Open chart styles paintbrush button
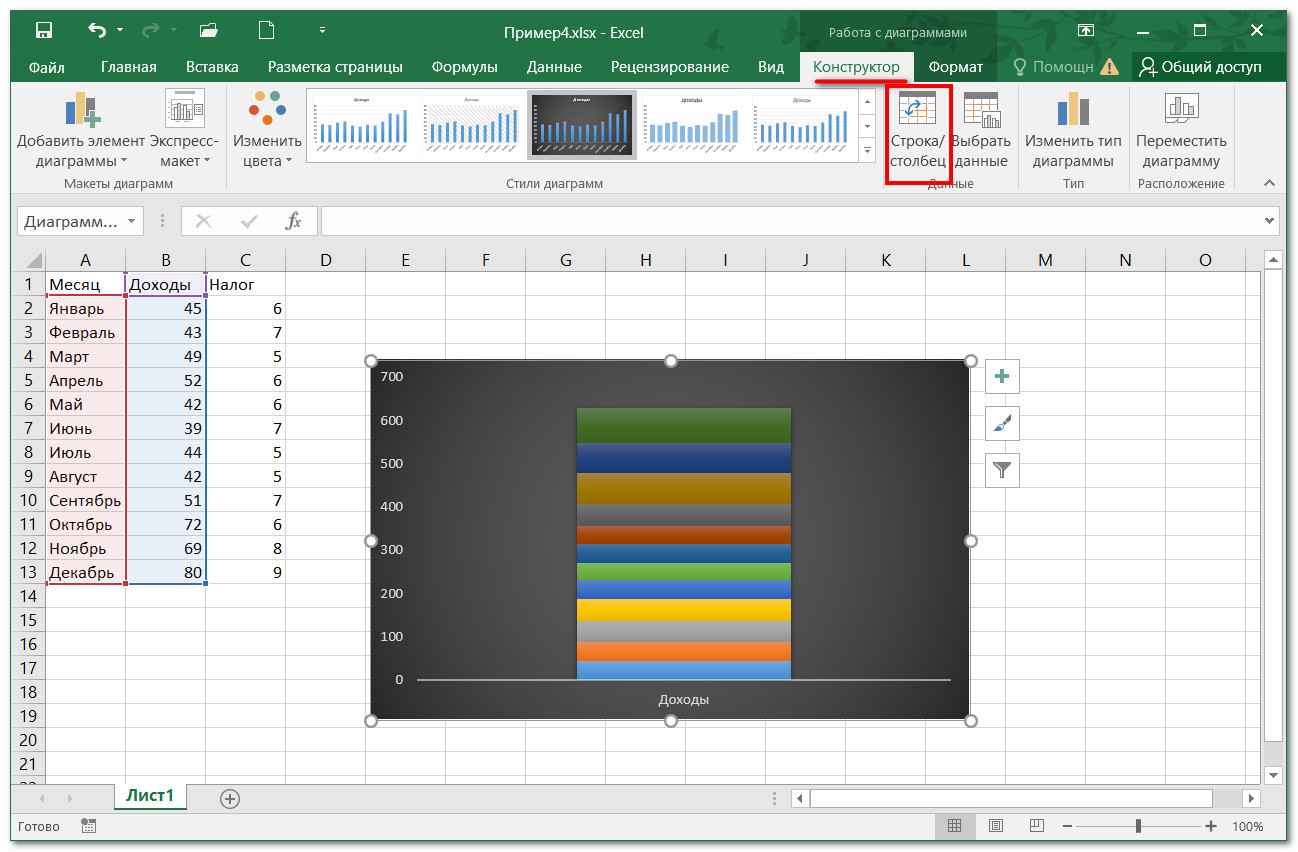 (1002, 424)
